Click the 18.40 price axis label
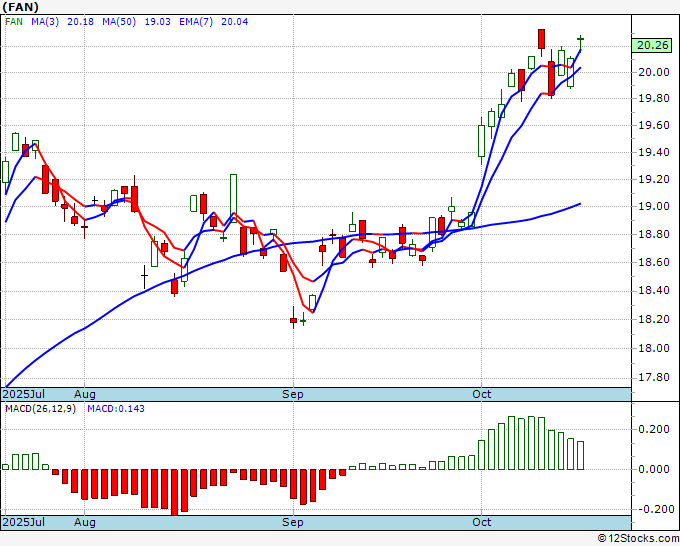 [654, 290]
